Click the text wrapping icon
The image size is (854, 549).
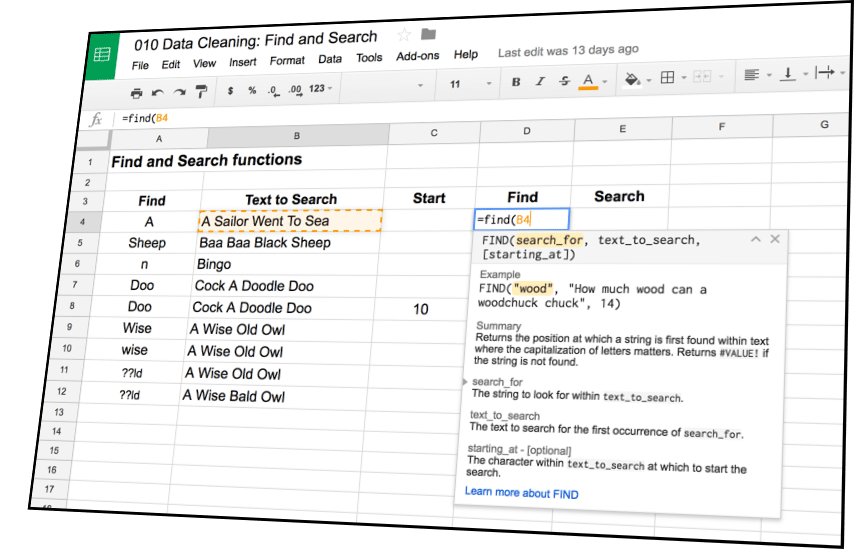pyautogui.click(x=824, y=72)
